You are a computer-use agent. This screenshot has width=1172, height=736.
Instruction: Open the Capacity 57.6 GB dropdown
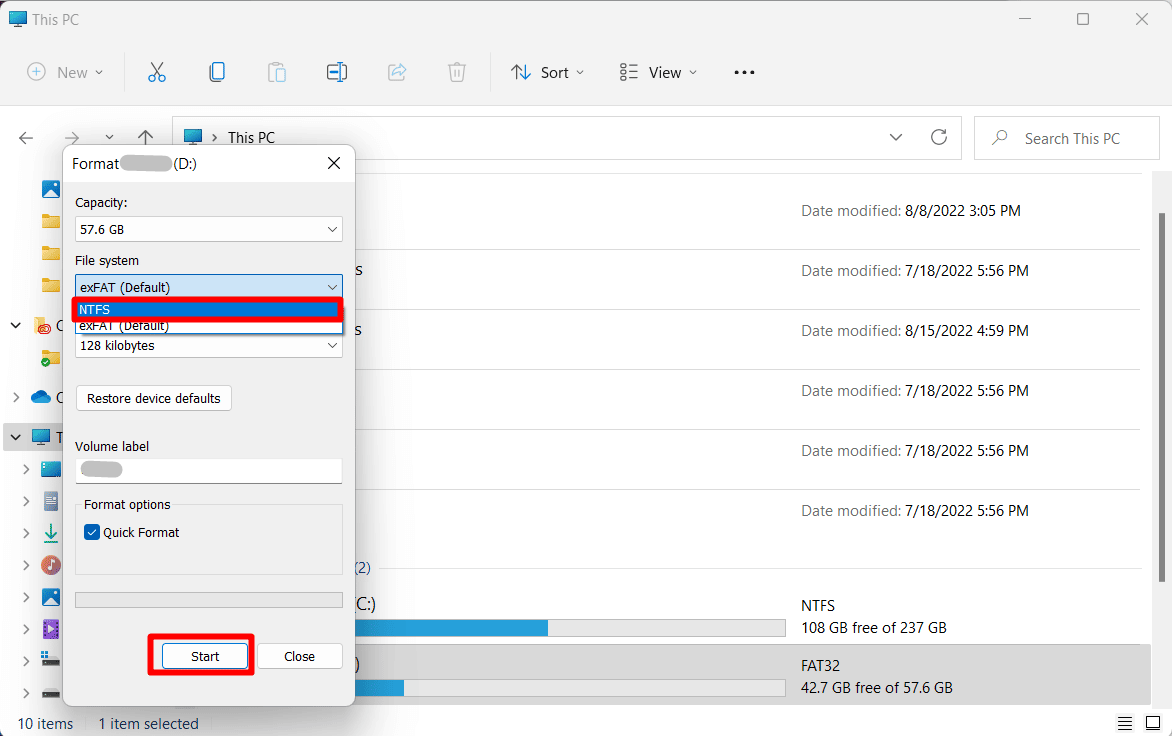(208, 230)
